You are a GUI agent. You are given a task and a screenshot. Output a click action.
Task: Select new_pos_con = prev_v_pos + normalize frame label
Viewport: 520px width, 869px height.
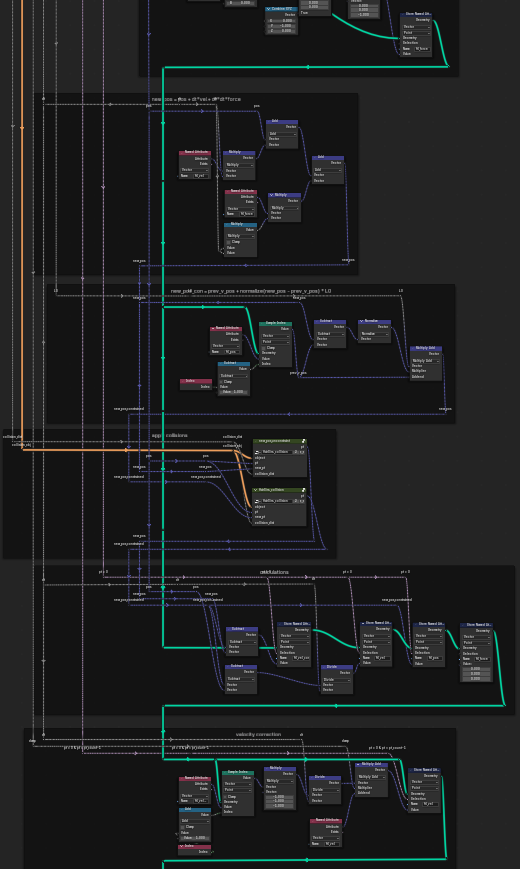[251, 291]
